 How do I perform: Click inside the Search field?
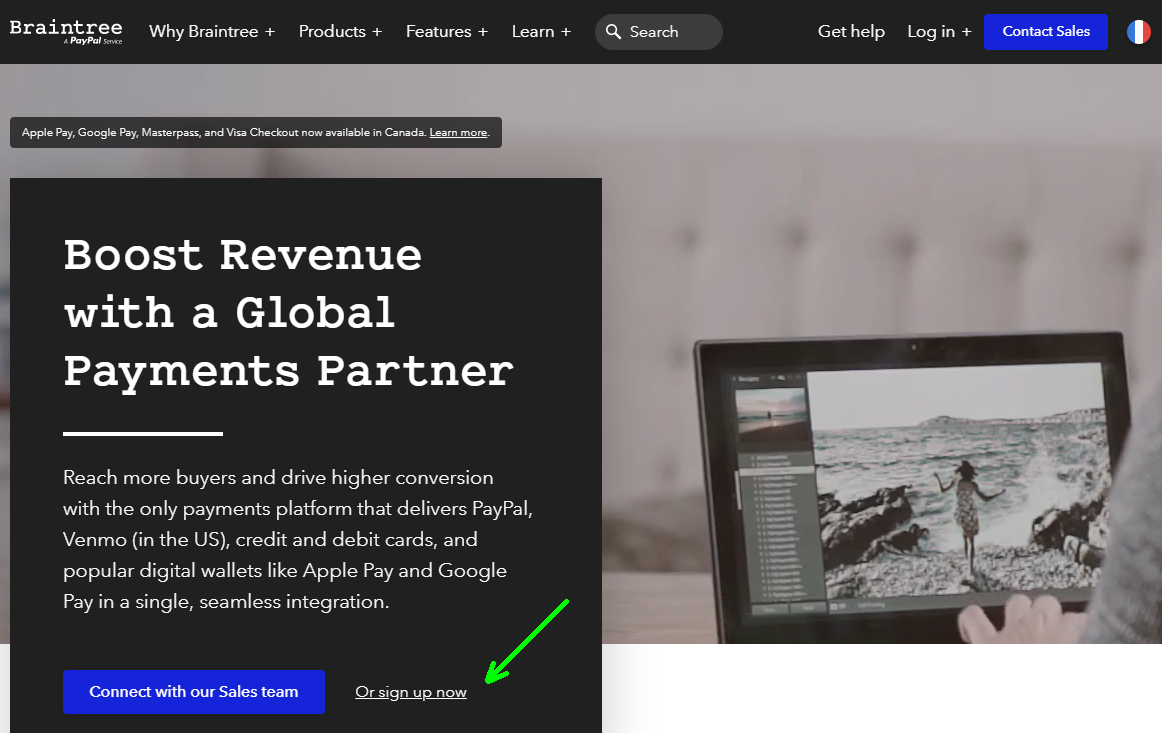coord(660,31)
